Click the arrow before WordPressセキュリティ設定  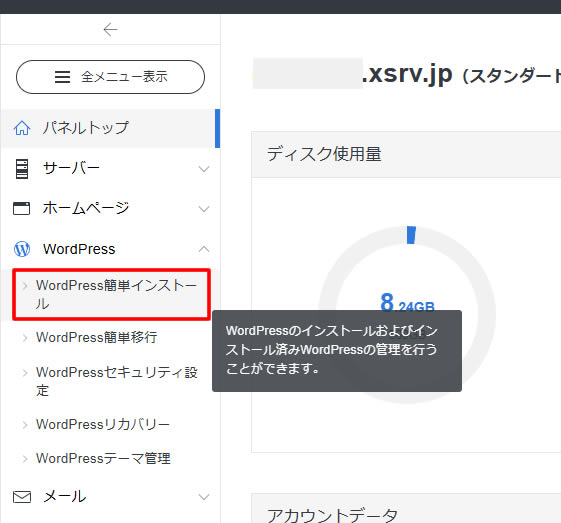point(25,373)
